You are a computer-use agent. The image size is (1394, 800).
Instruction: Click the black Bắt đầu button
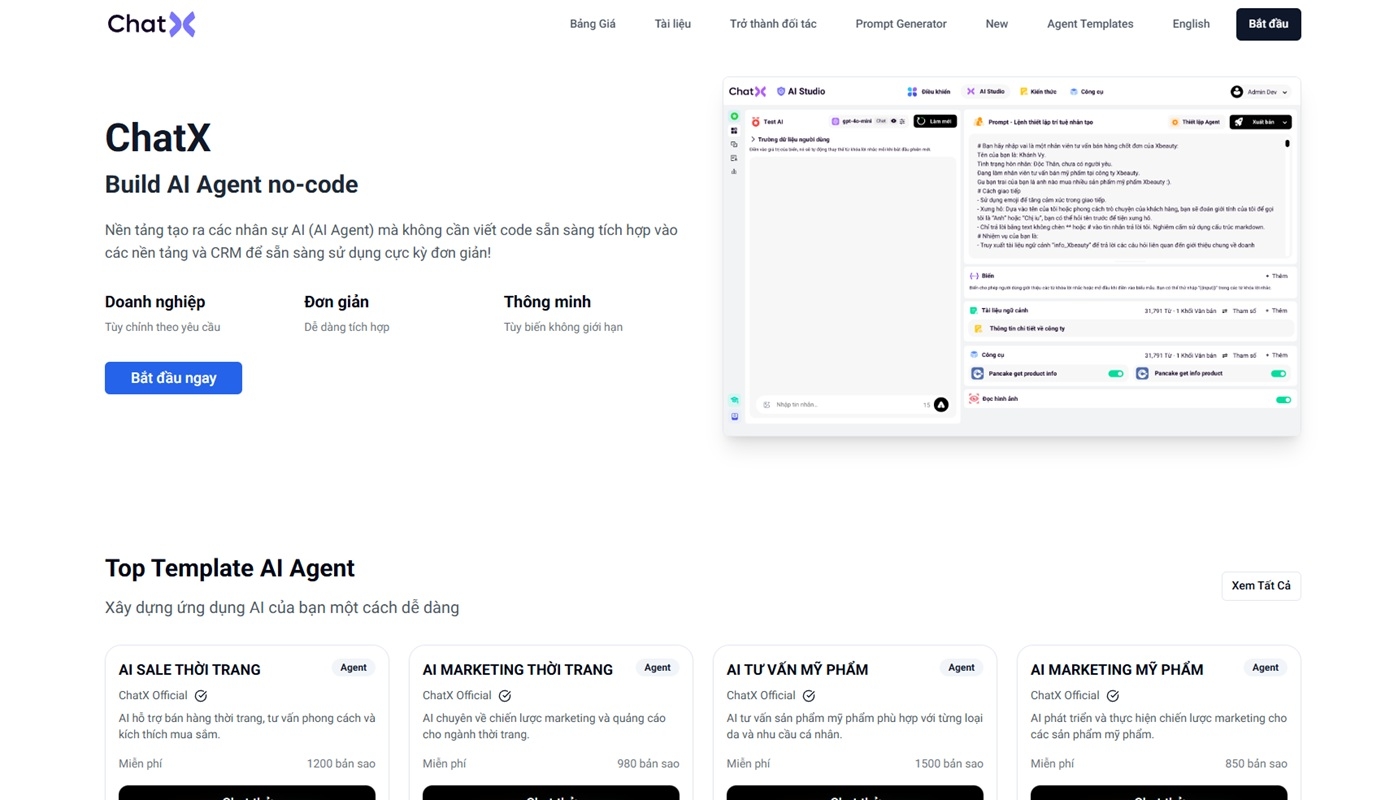[1268, 24]
